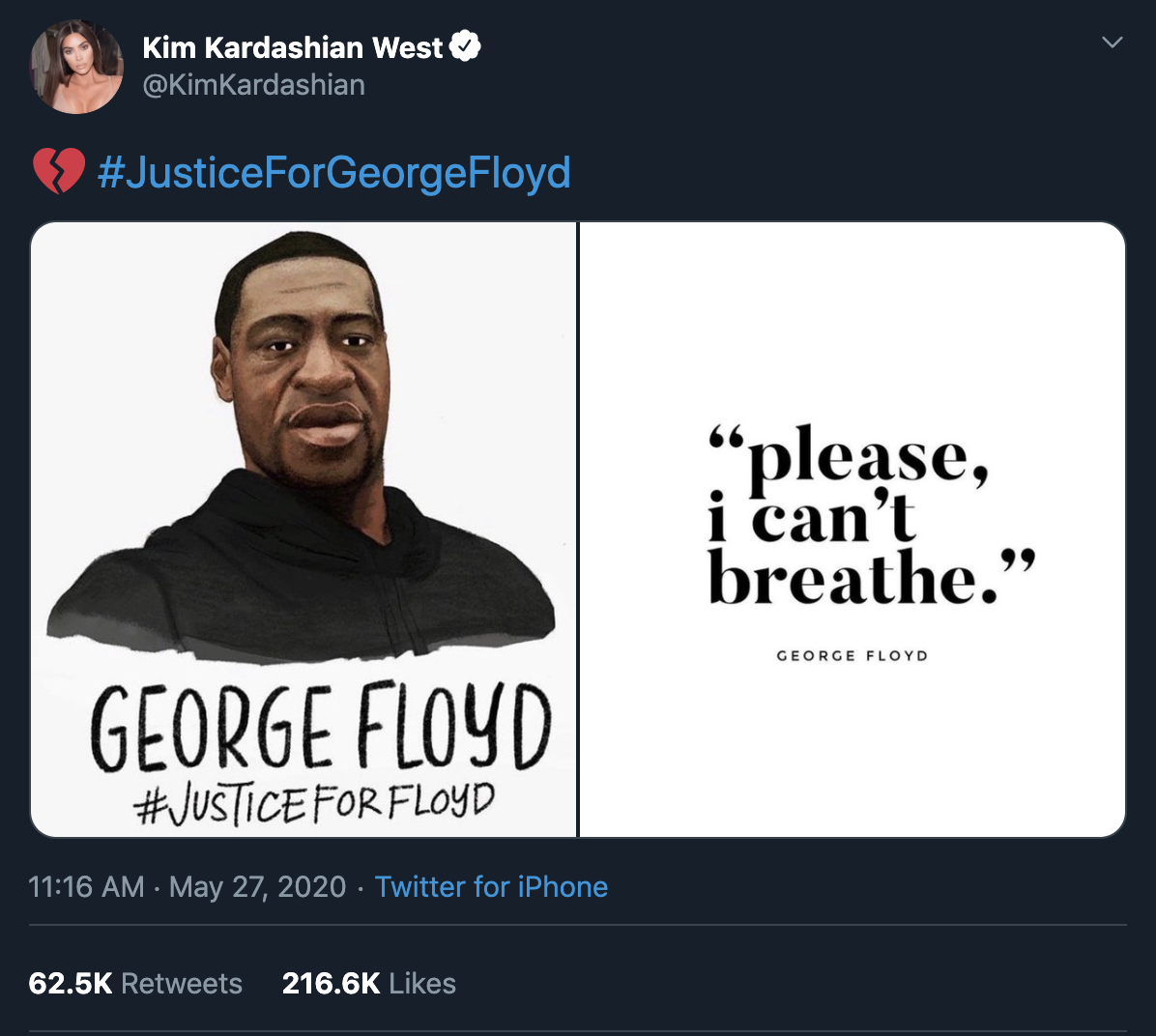Viewport: 1156px width, 1036px height.
Task: Click the 216.6K like count number
Action: tap(331, 983)
